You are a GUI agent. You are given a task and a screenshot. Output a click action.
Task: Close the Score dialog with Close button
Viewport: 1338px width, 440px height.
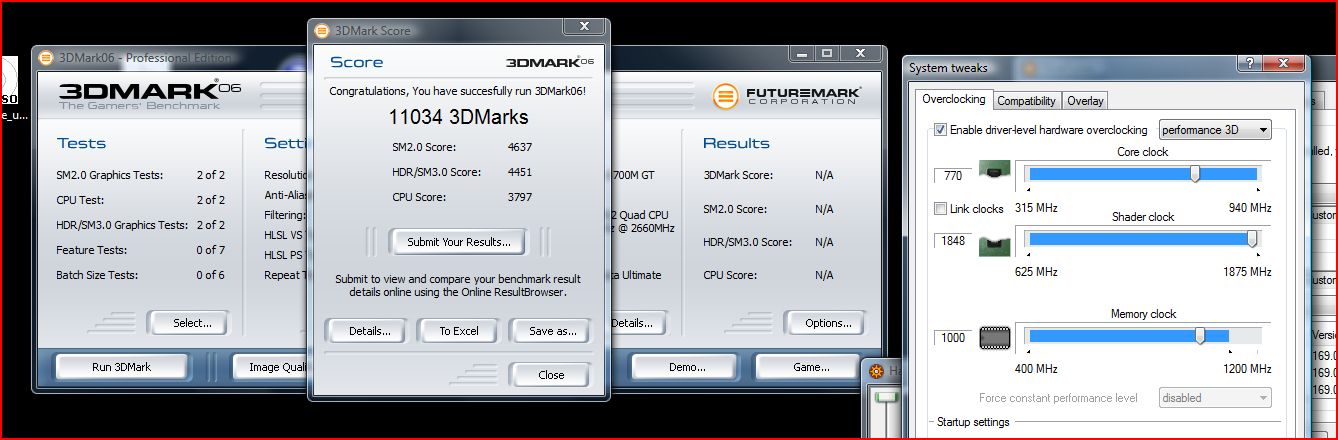coord(550,375)
